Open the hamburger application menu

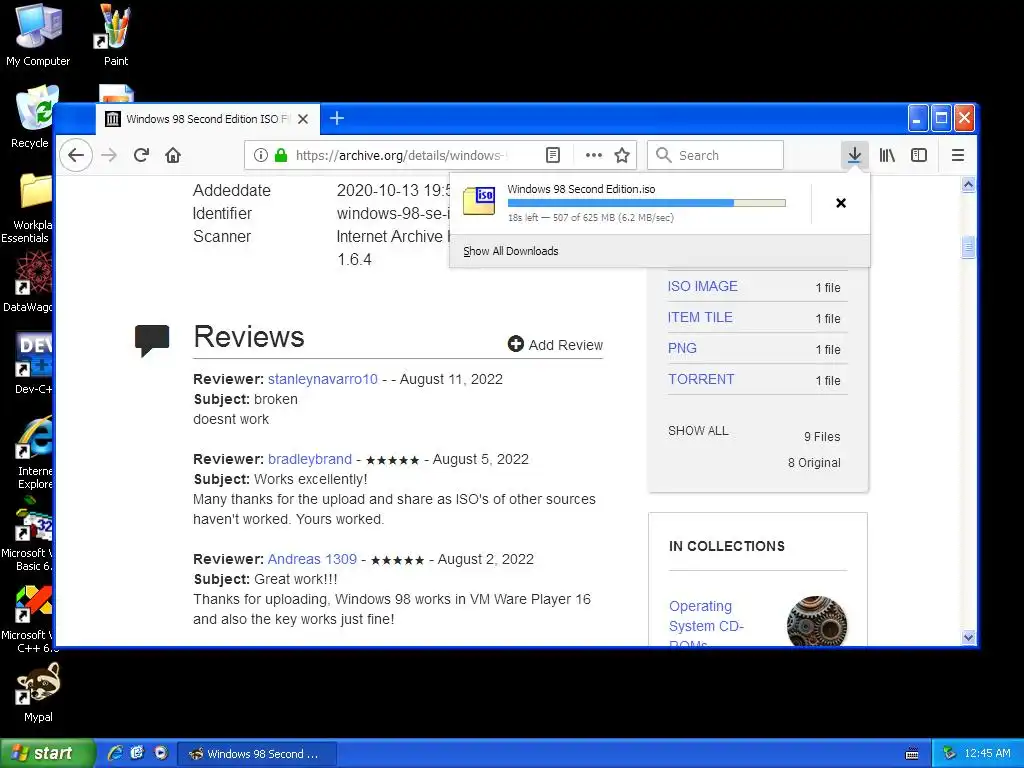(957, 155)
